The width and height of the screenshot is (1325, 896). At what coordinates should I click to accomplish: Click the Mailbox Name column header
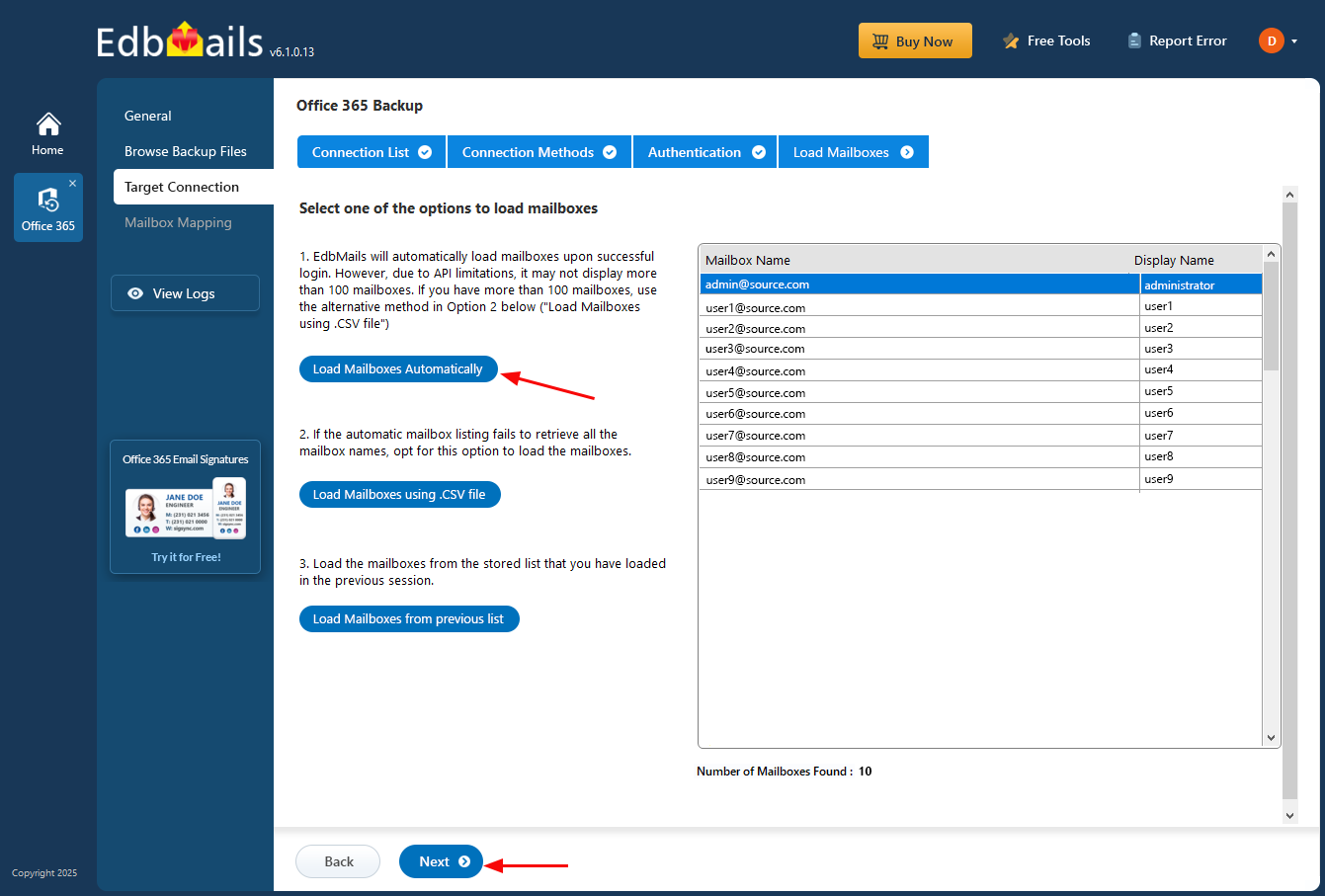point(748,260)
